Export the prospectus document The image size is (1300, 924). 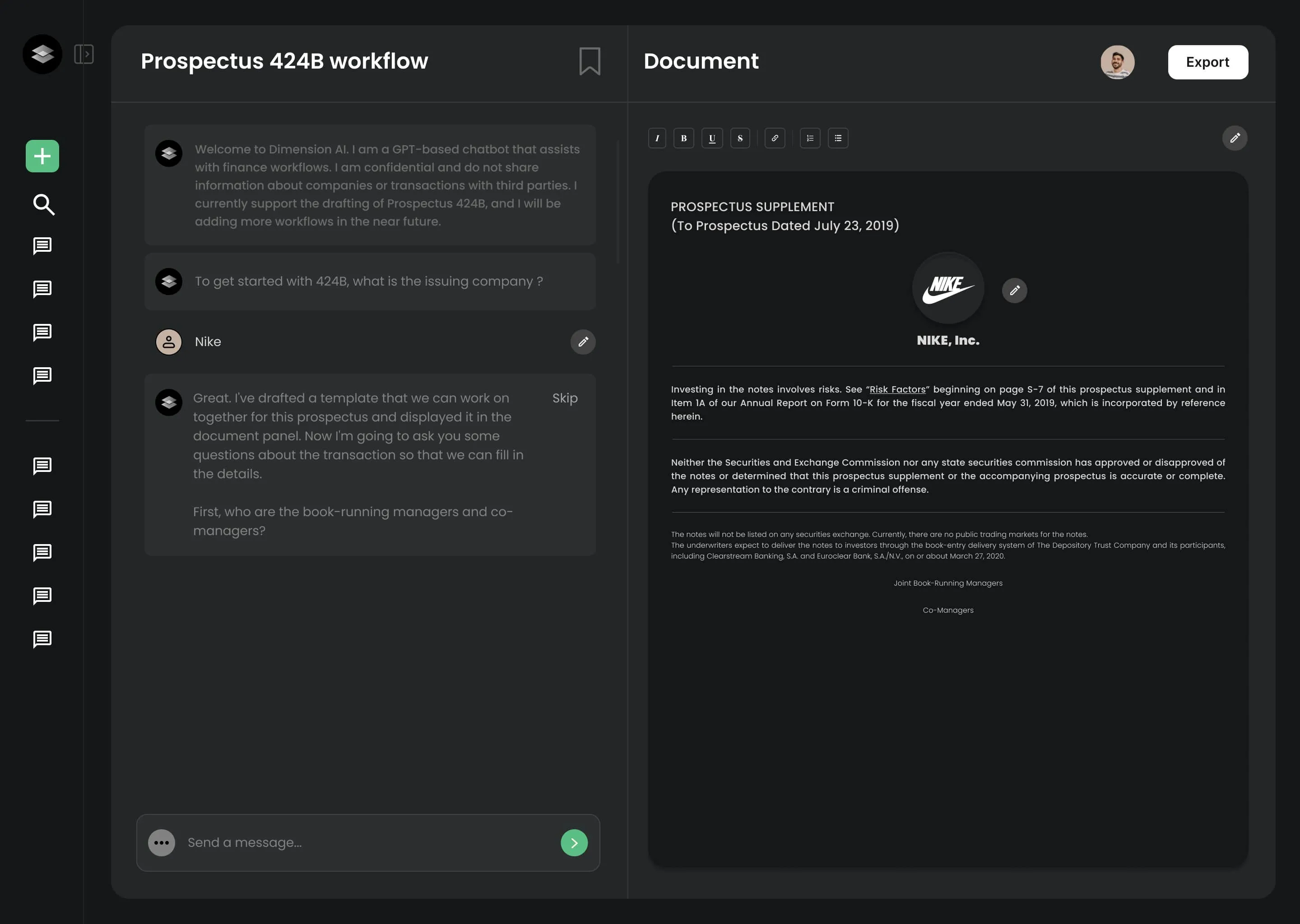tap(1208, 62)
